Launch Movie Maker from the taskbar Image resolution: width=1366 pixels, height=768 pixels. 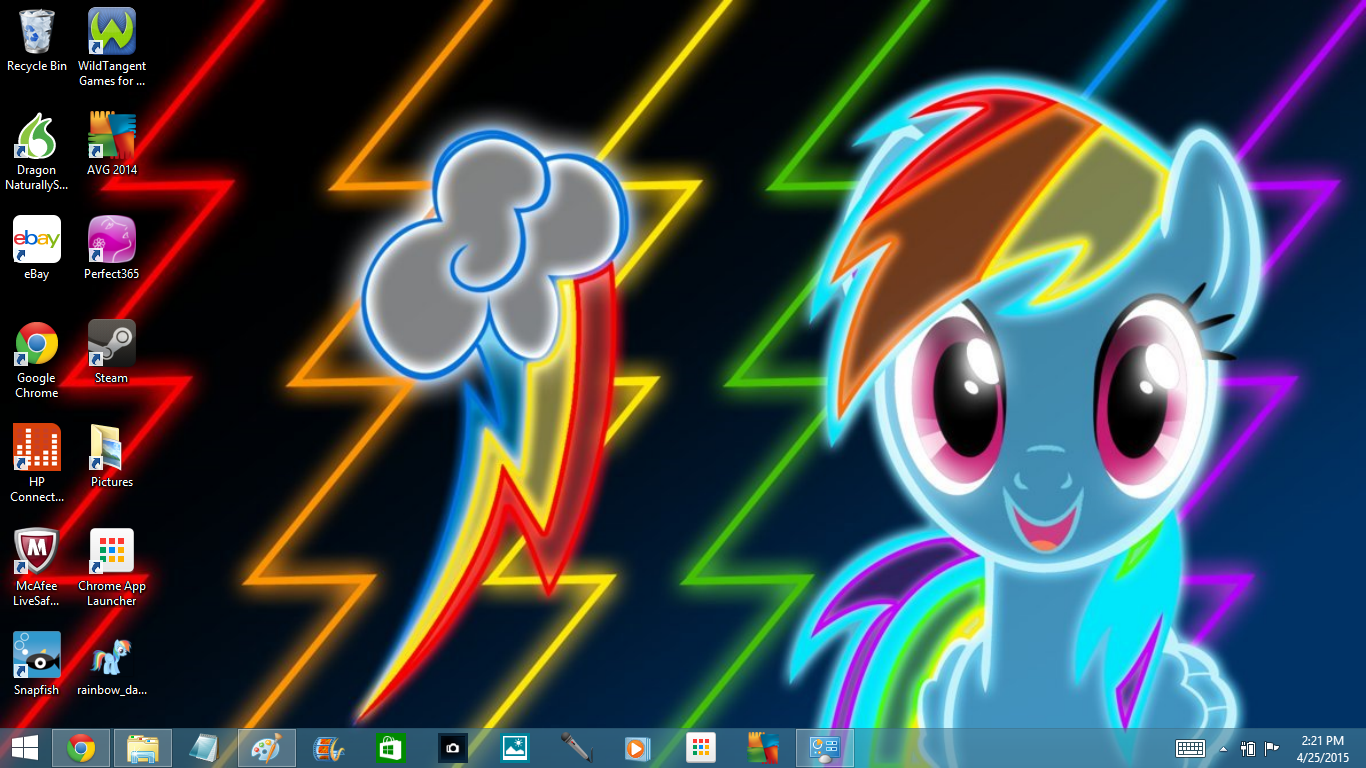[x=329, y=748]
